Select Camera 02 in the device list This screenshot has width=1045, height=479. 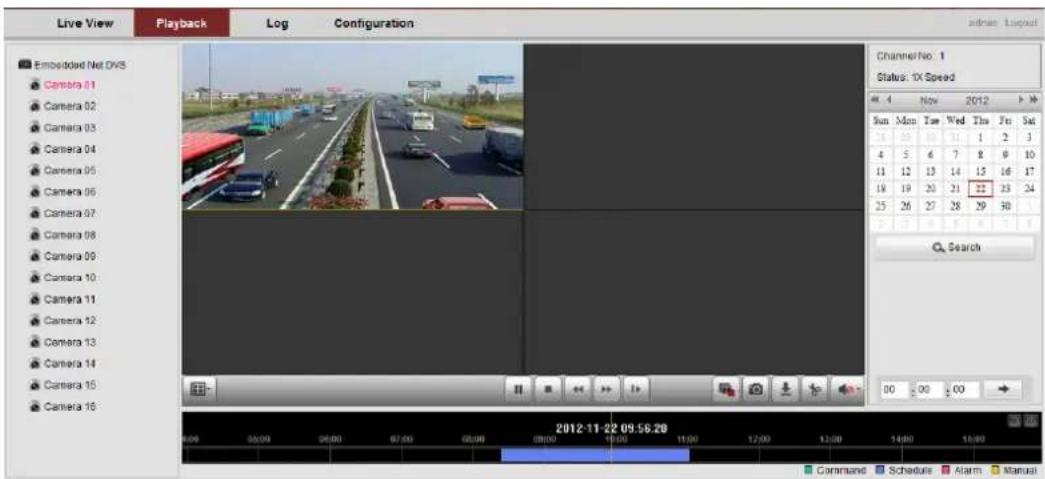(x=64, y=107)
